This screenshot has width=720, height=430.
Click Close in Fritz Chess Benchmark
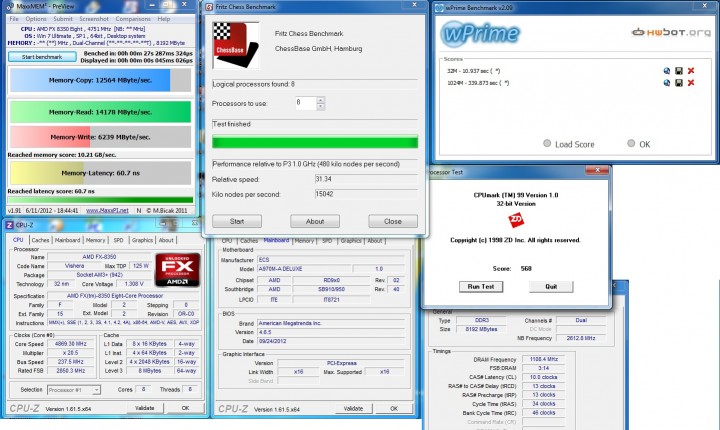tap(393, 221)
